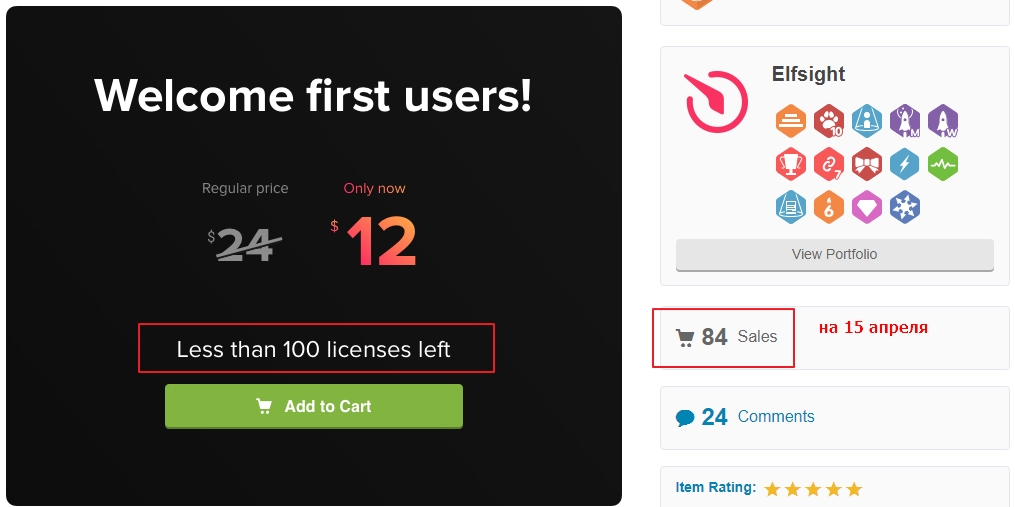This screenshot has width=1015, height=507.
Task: Click the Elfsight author name
Action: coord(808,75)
